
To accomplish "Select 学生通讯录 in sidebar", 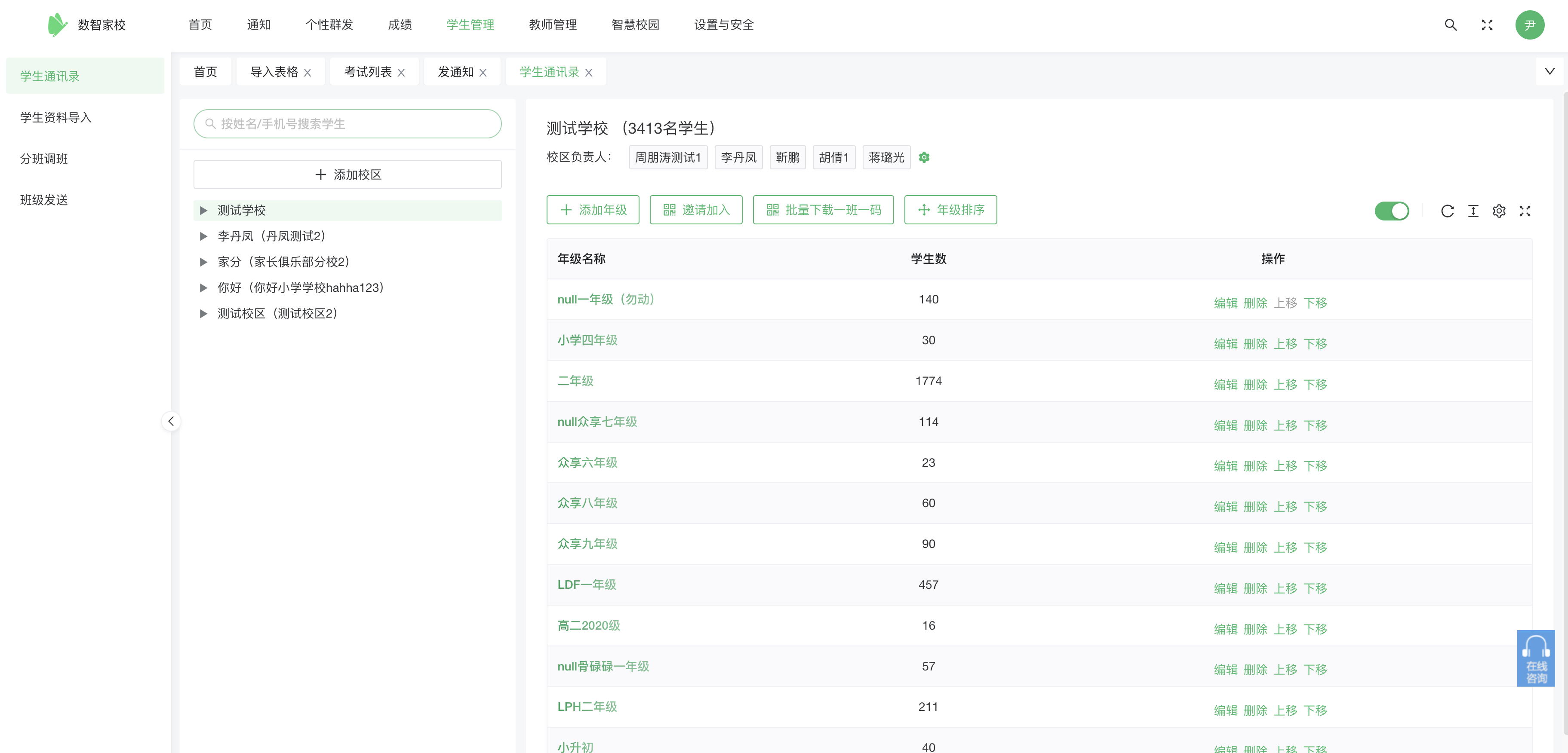I will click(85, 76).
